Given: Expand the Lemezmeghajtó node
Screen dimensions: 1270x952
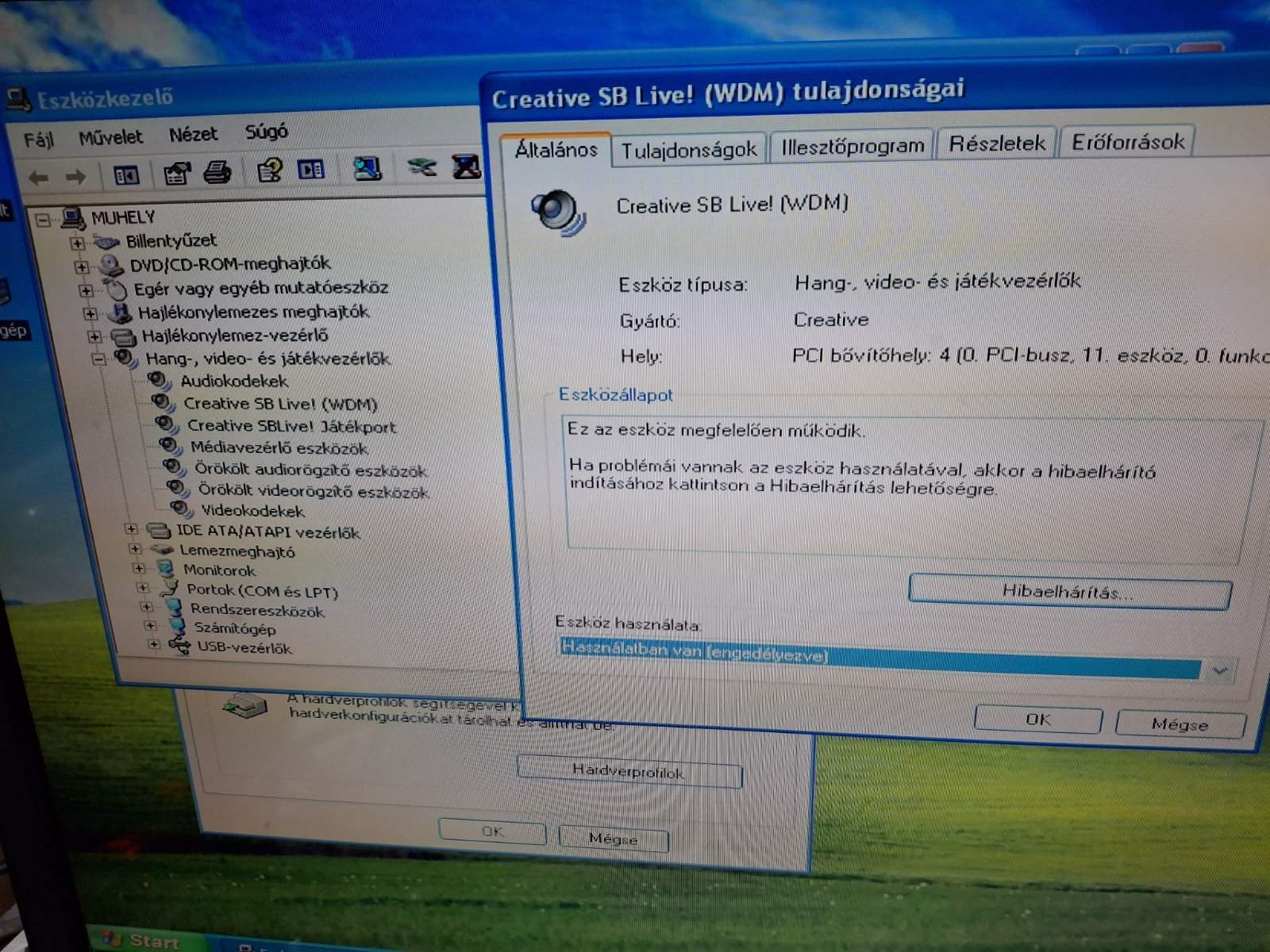Looking at the screenshot, I should click(x=135, y=549).
